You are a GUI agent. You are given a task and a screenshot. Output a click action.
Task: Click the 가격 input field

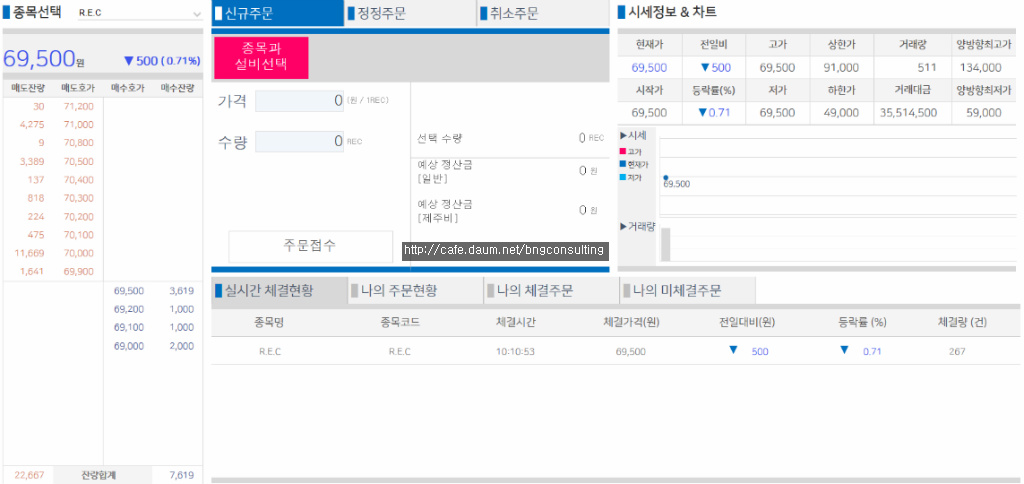299,101
